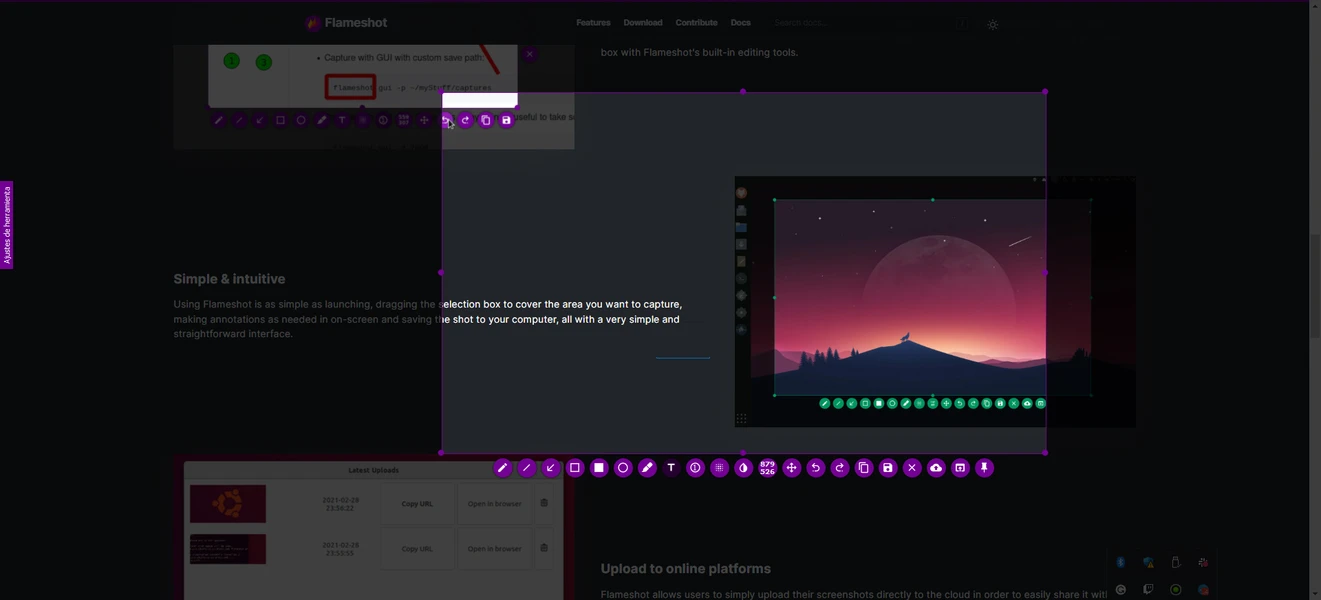The image size is (1321, 600).
Task: Open the Contribute page in website navbar
Action: click(696, 23)
